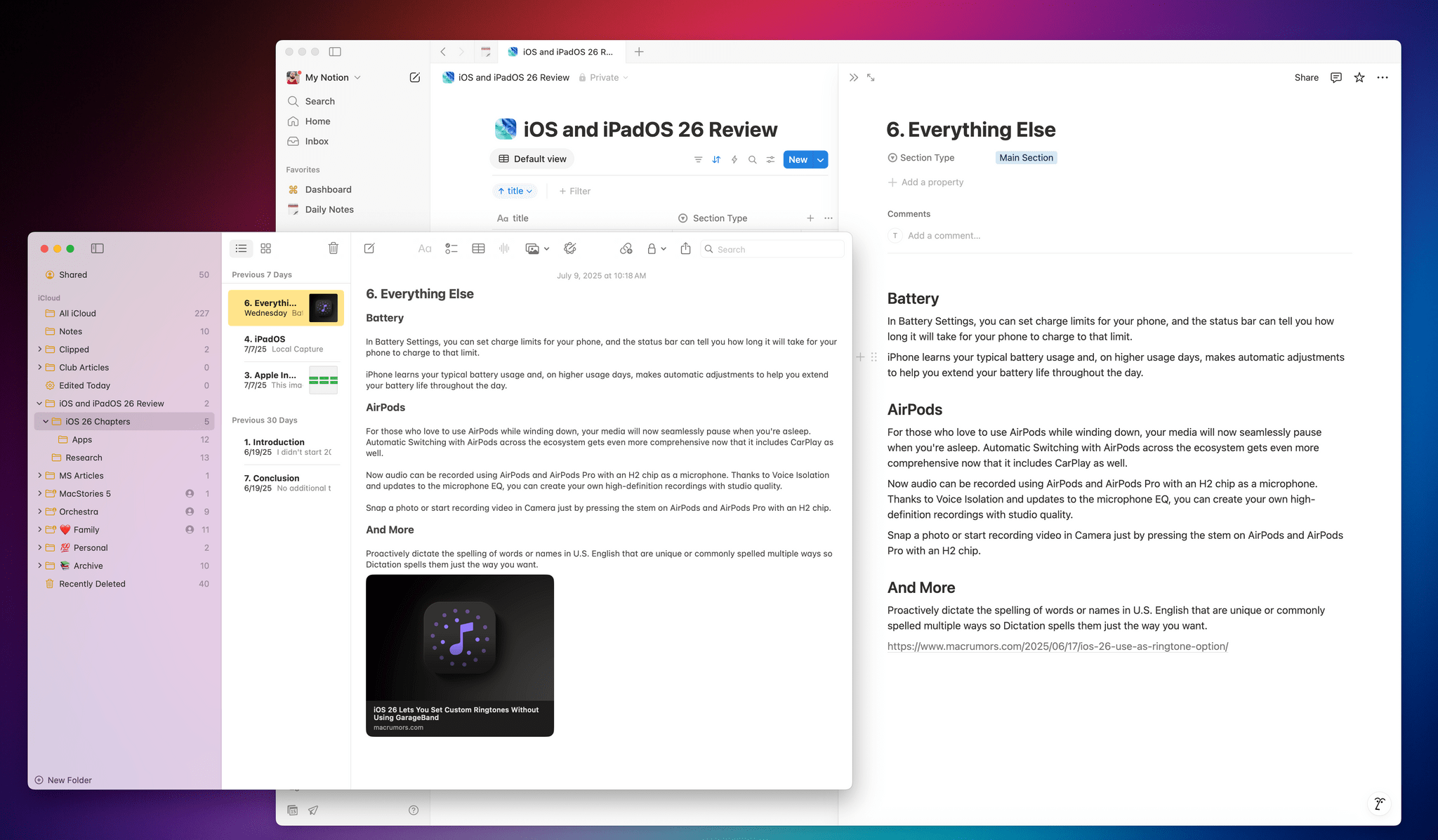
Task: Switch Notes to list view
Action: click(x=241, y=248)
